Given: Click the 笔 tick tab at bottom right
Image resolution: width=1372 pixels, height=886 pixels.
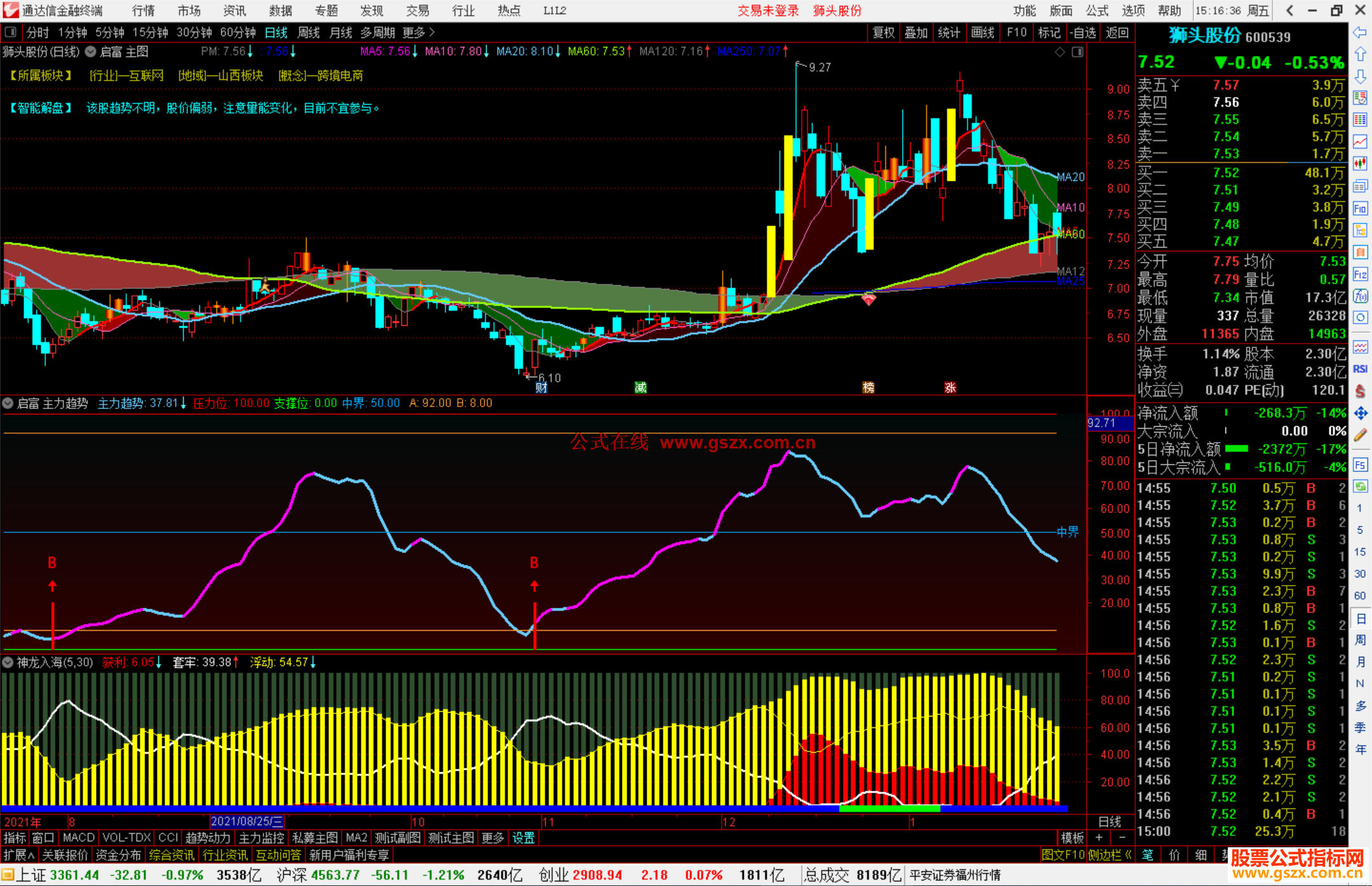Looking at the screenshot, I should pos(1147,855).
